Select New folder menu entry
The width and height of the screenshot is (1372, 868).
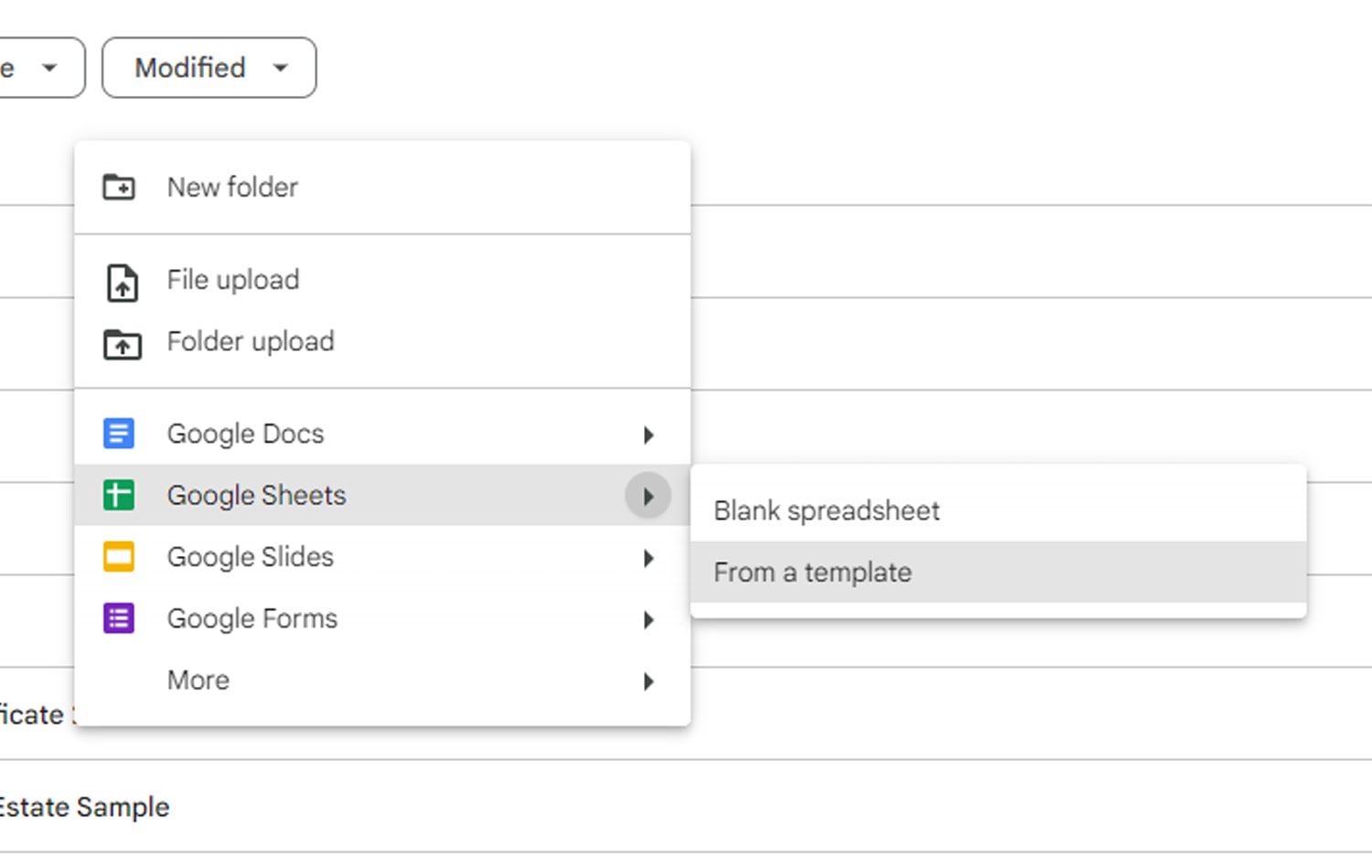point(382,188)
